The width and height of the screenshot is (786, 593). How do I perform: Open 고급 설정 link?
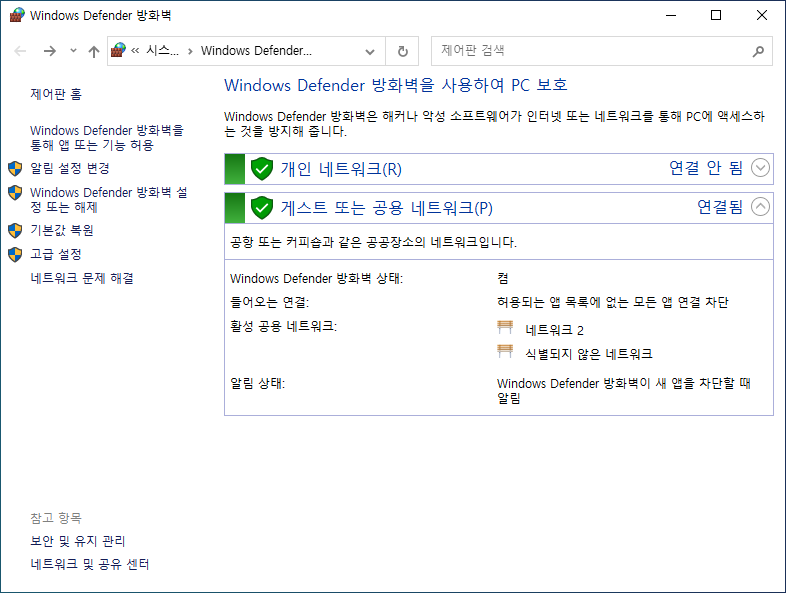coord(56,254)
